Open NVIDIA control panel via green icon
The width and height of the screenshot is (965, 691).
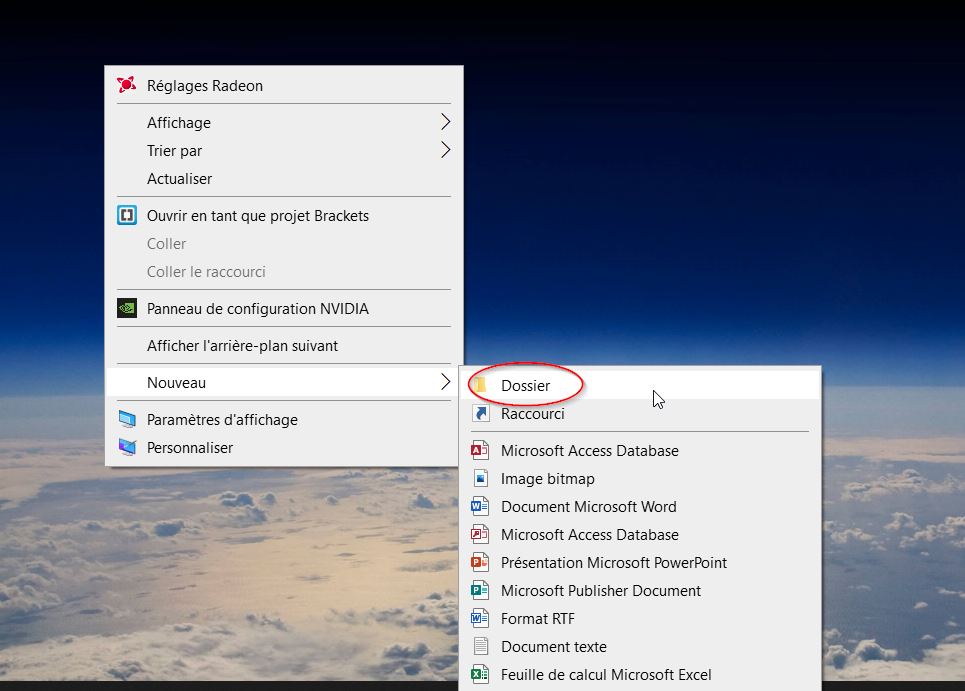coord(127,308)
